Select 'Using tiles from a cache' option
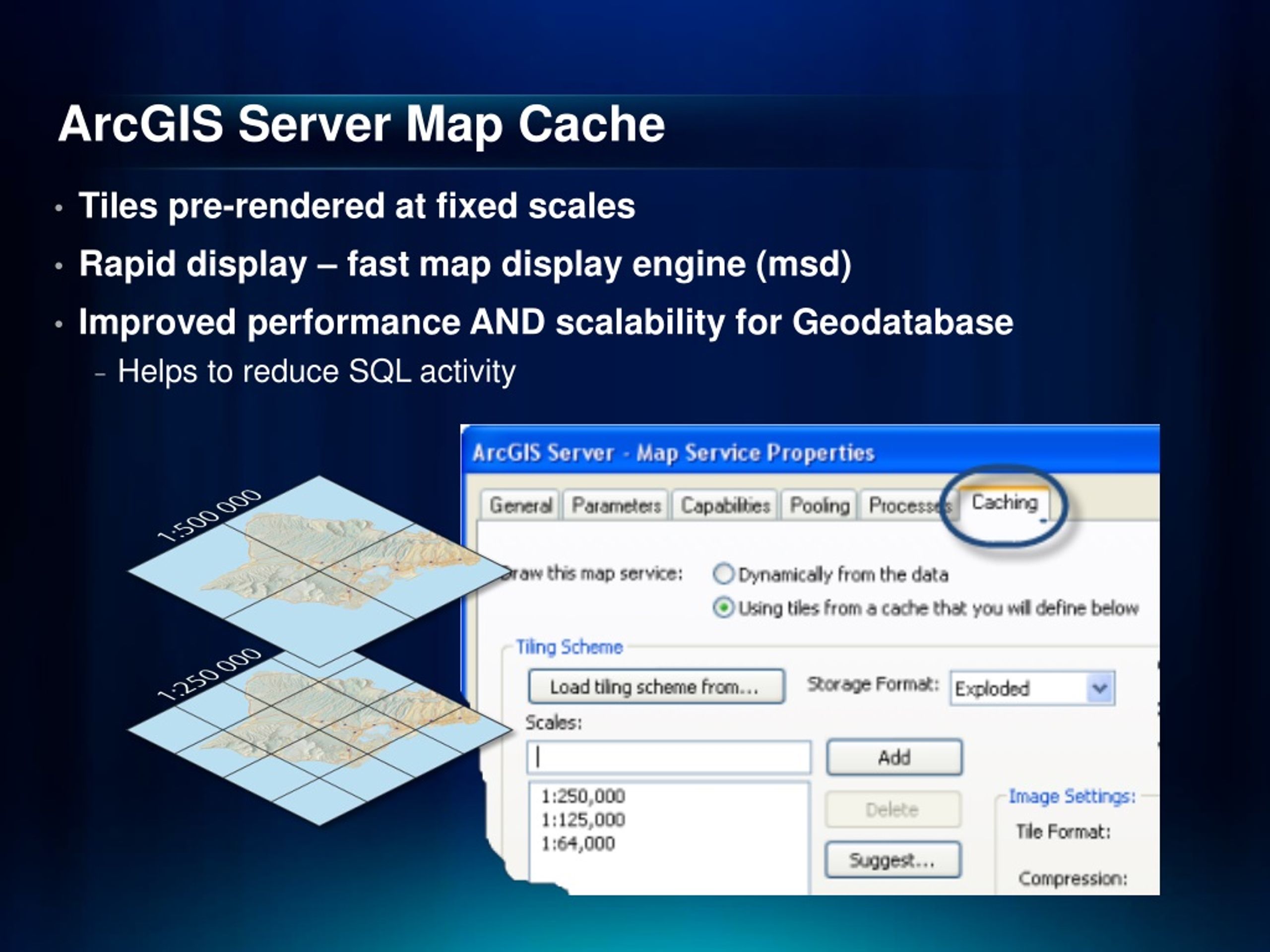The width and height of the screenshot is (1270, 952). click(x=926, y=608)
